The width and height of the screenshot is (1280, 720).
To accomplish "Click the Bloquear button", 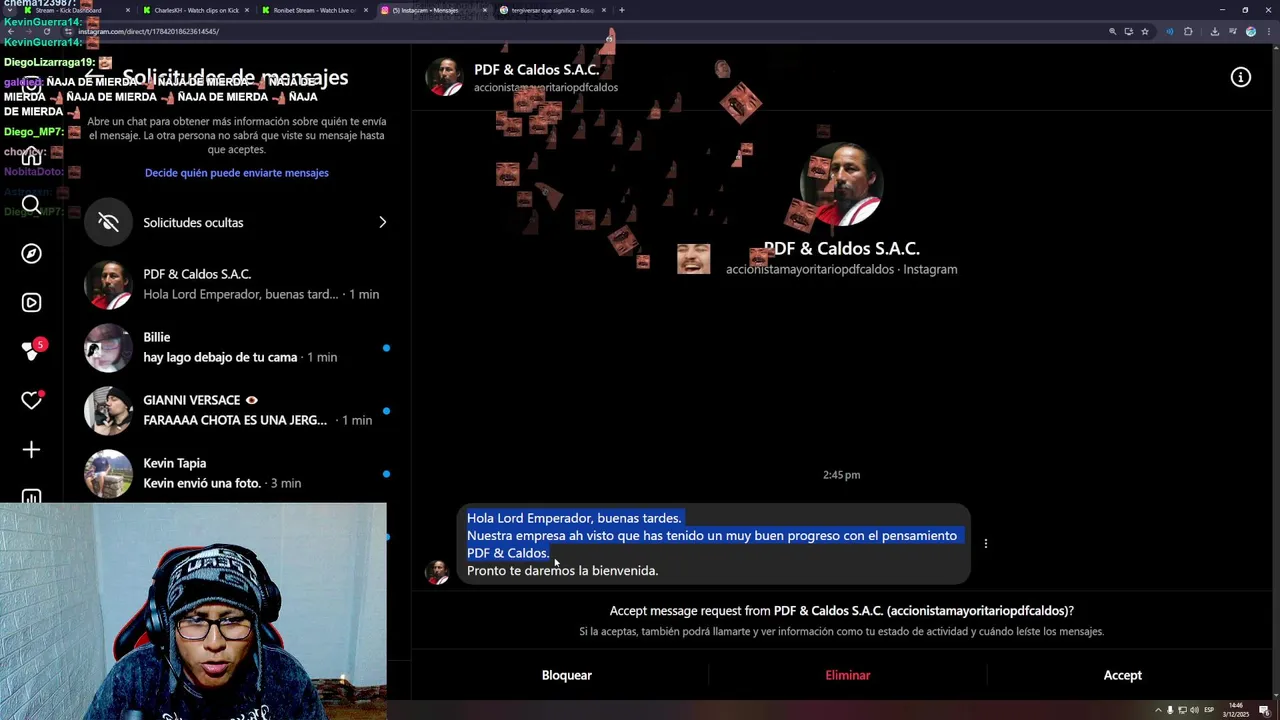I will click(567, 675).
